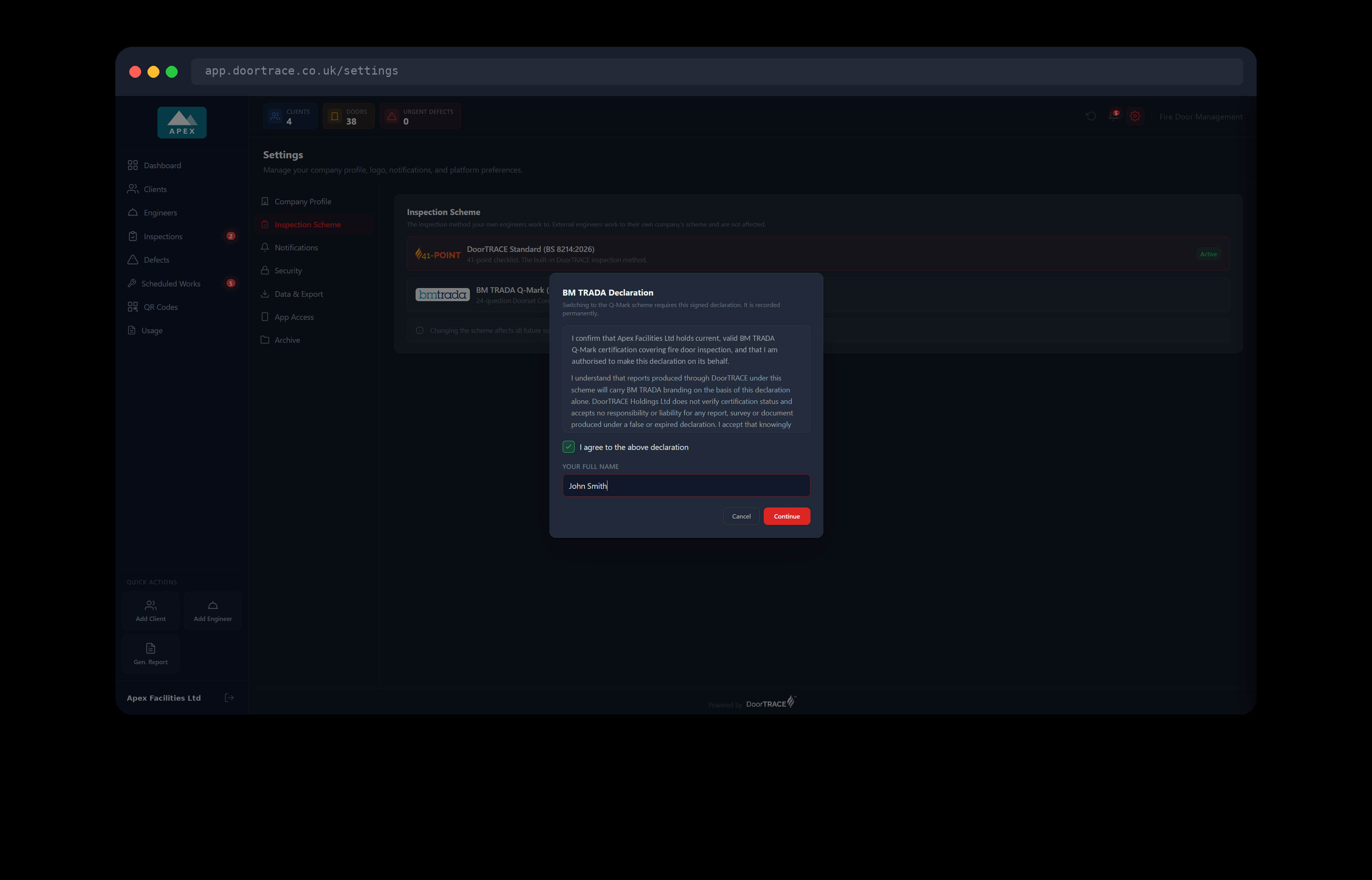Viewport: 1372px width, 880px height.
Task: Open Engineers in the sidebar
Action: tap(182, 213)
